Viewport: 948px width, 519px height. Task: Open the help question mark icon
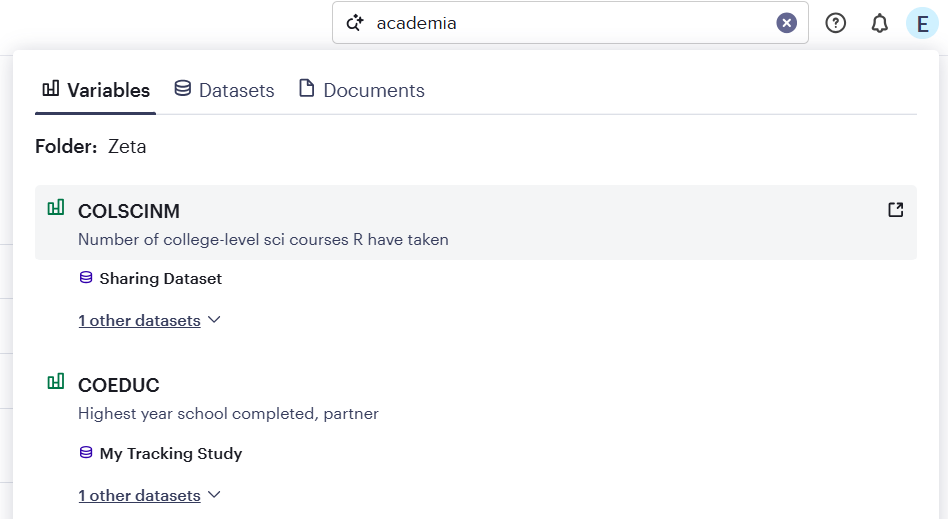click(x=836, y=23)
